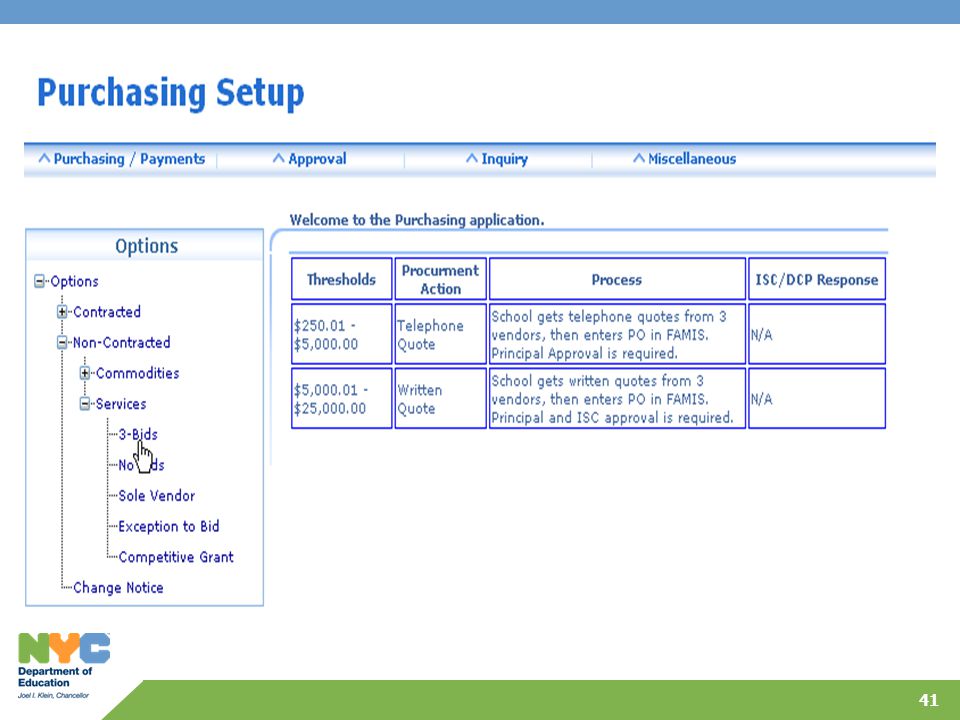Open the 3-Bids link
The image size is (960, 720).
138,434
